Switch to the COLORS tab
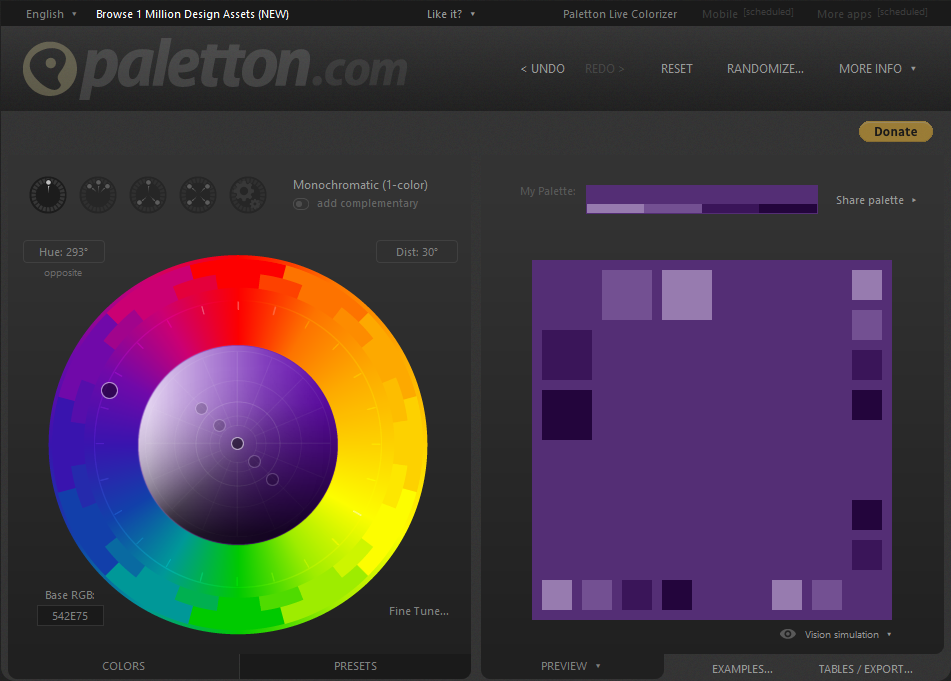951x681 pixels. point(124,666)
